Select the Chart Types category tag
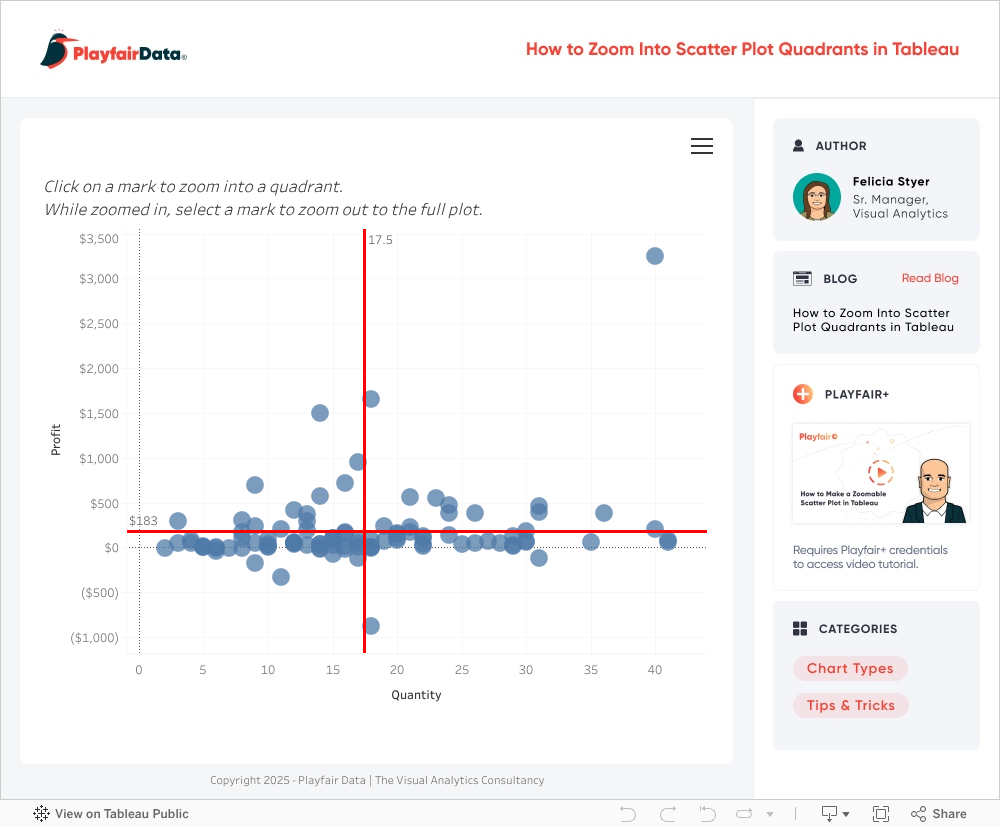 point(850,669)
